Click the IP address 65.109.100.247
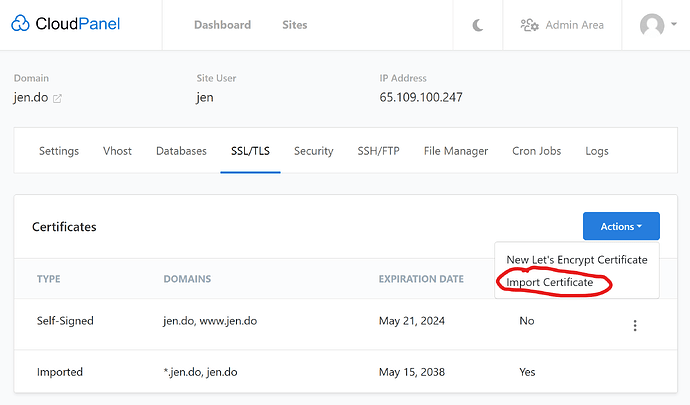Viewport: 690px width, 405px height. pyautogui.click(x=421, y=97)
